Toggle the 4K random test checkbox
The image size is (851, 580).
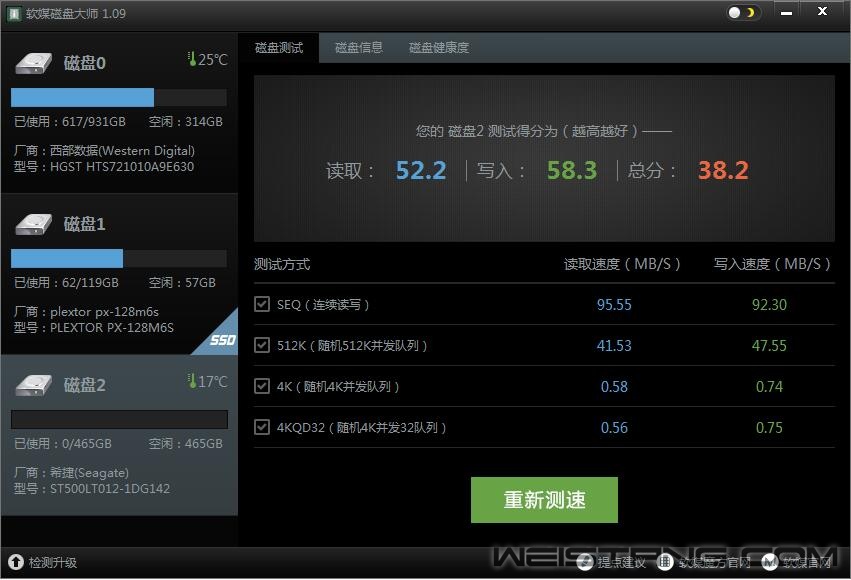point(262,386)
